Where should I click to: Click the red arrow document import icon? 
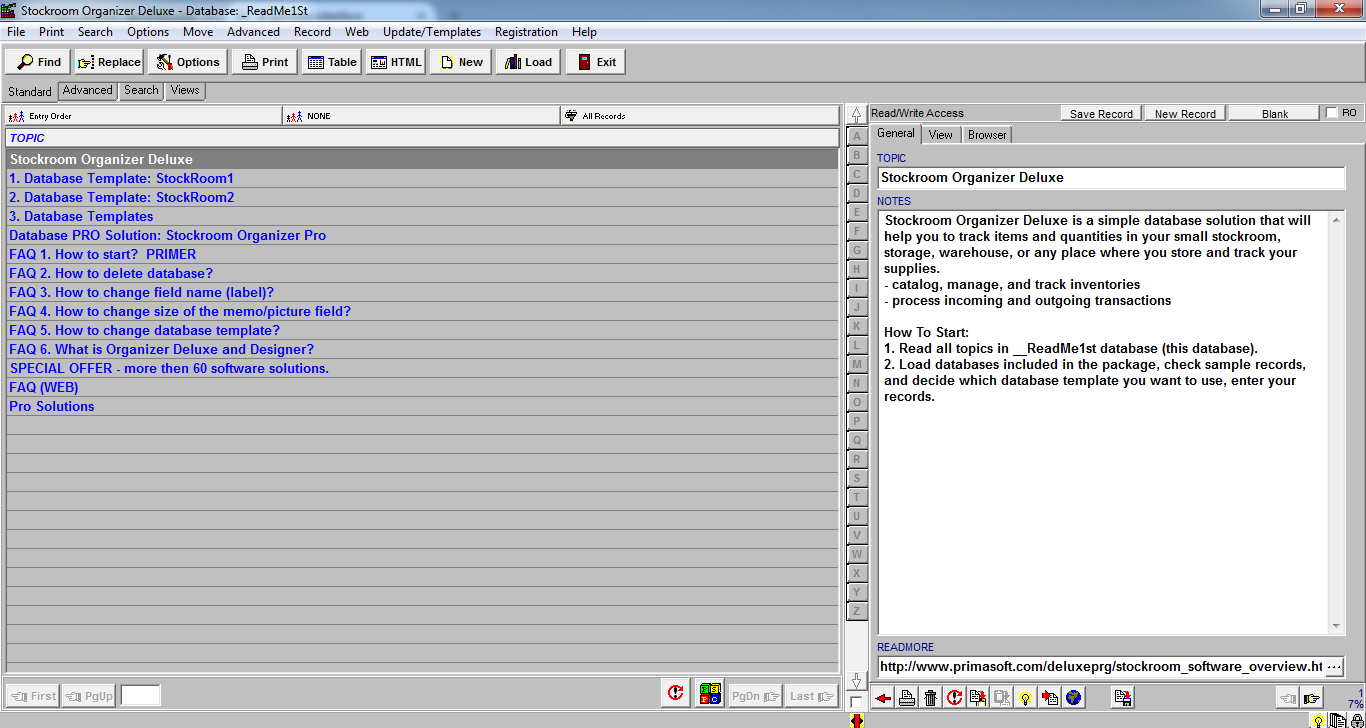(x=1050, y=698)
